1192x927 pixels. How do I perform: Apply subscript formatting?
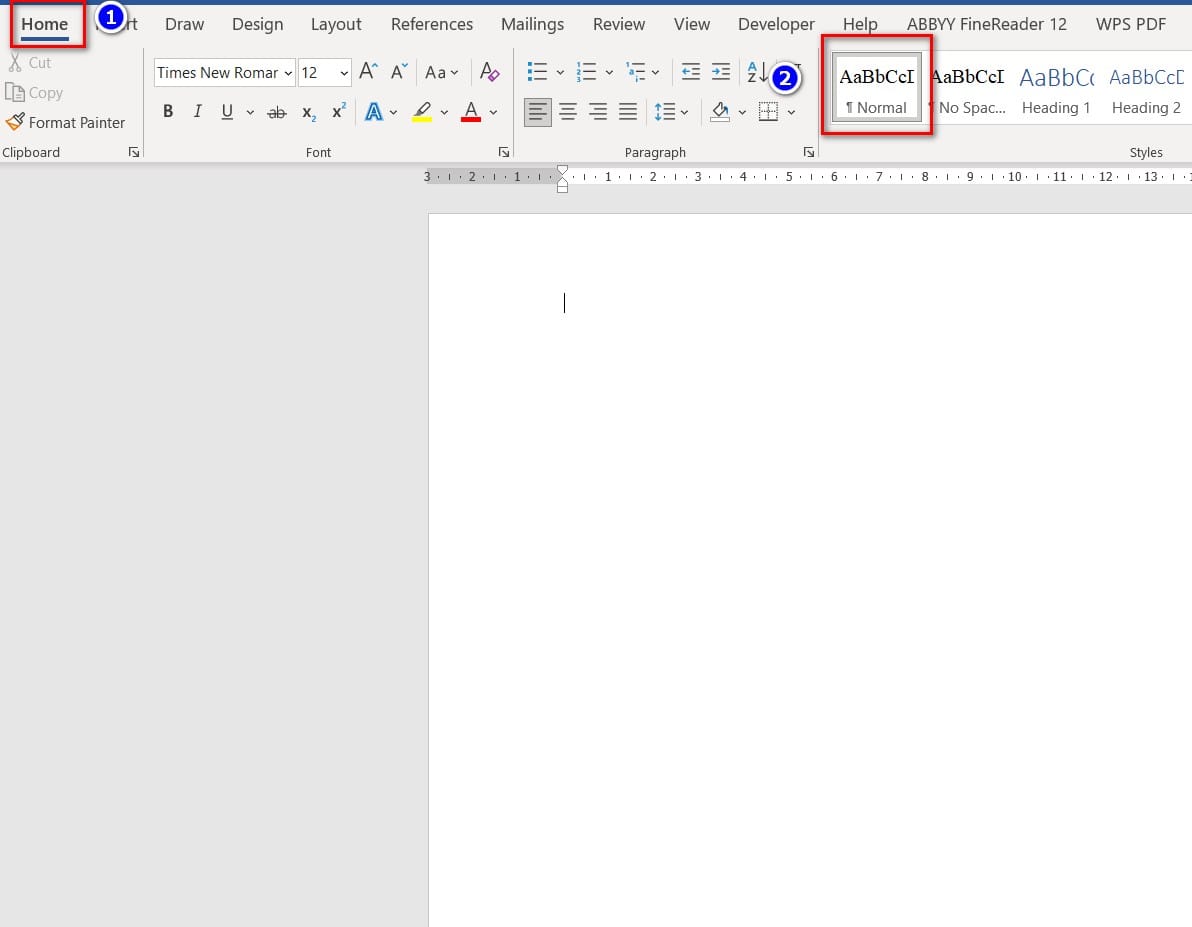click(309, 113)
